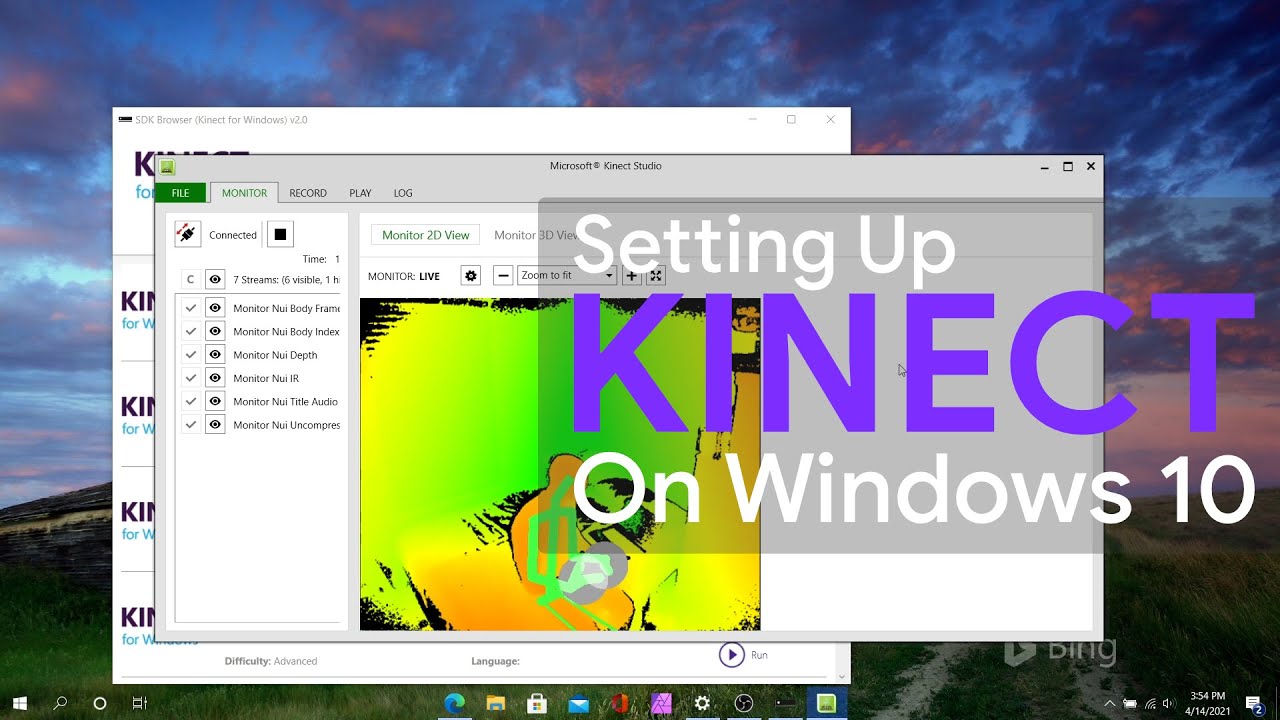Launch Microsoft Edge from the taskbar
The width and height of the screenshot is (1280, 720).
pos(454,703)
